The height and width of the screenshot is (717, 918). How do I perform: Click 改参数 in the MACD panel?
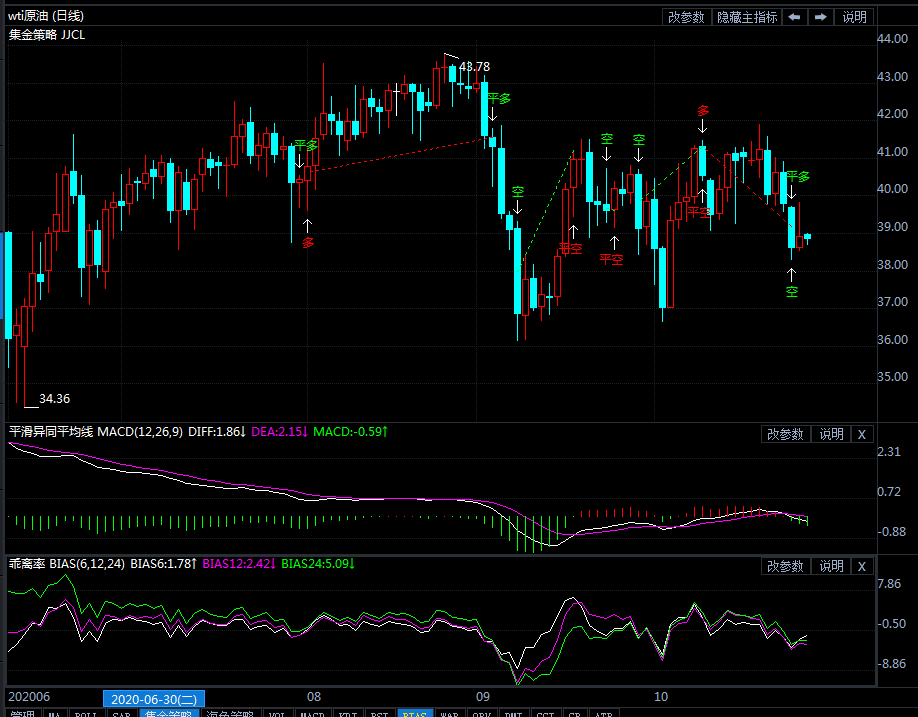coord(785,434)
